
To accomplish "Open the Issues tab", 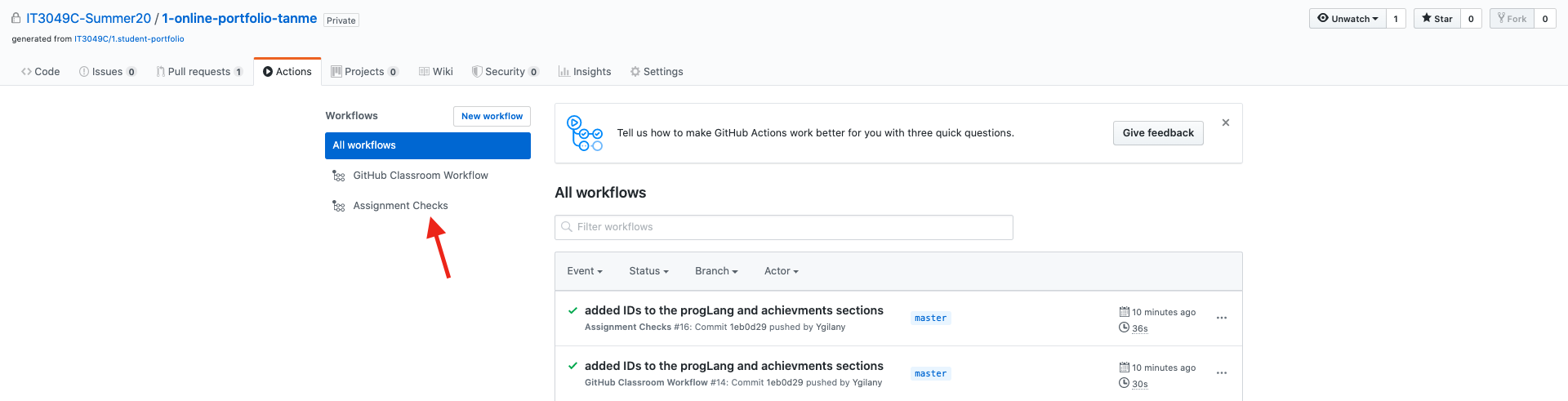I will pos(107,72).
